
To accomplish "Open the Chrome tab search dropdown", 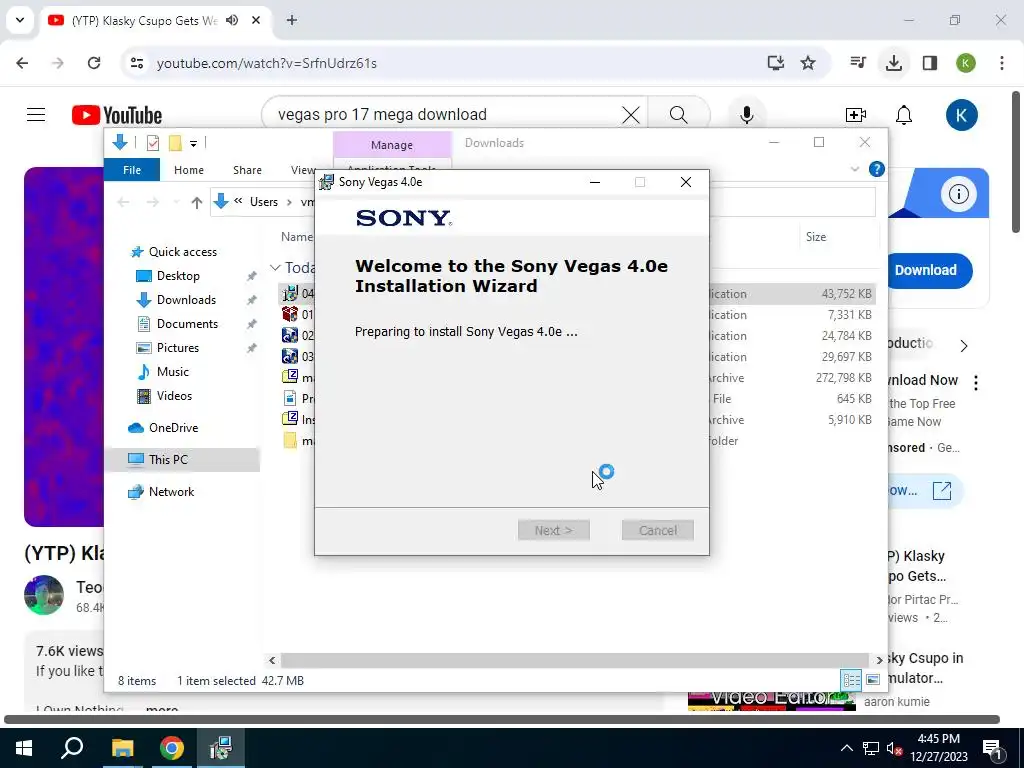I will [20, 20].
